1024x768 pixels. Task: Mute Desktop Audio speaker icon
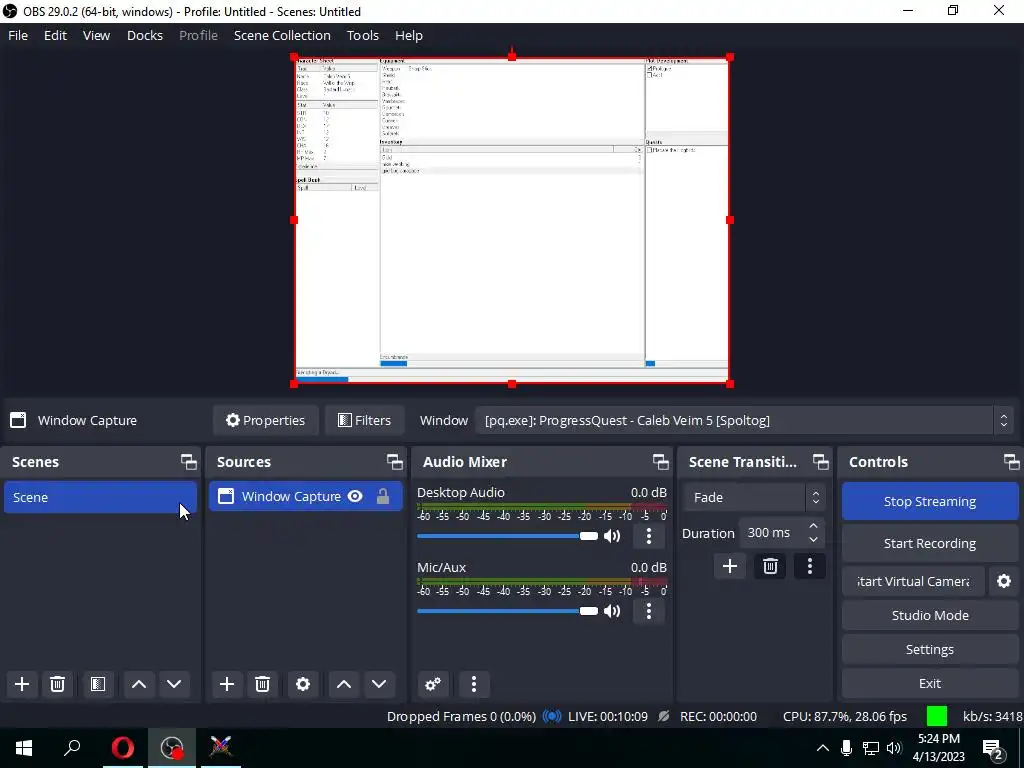612,536
